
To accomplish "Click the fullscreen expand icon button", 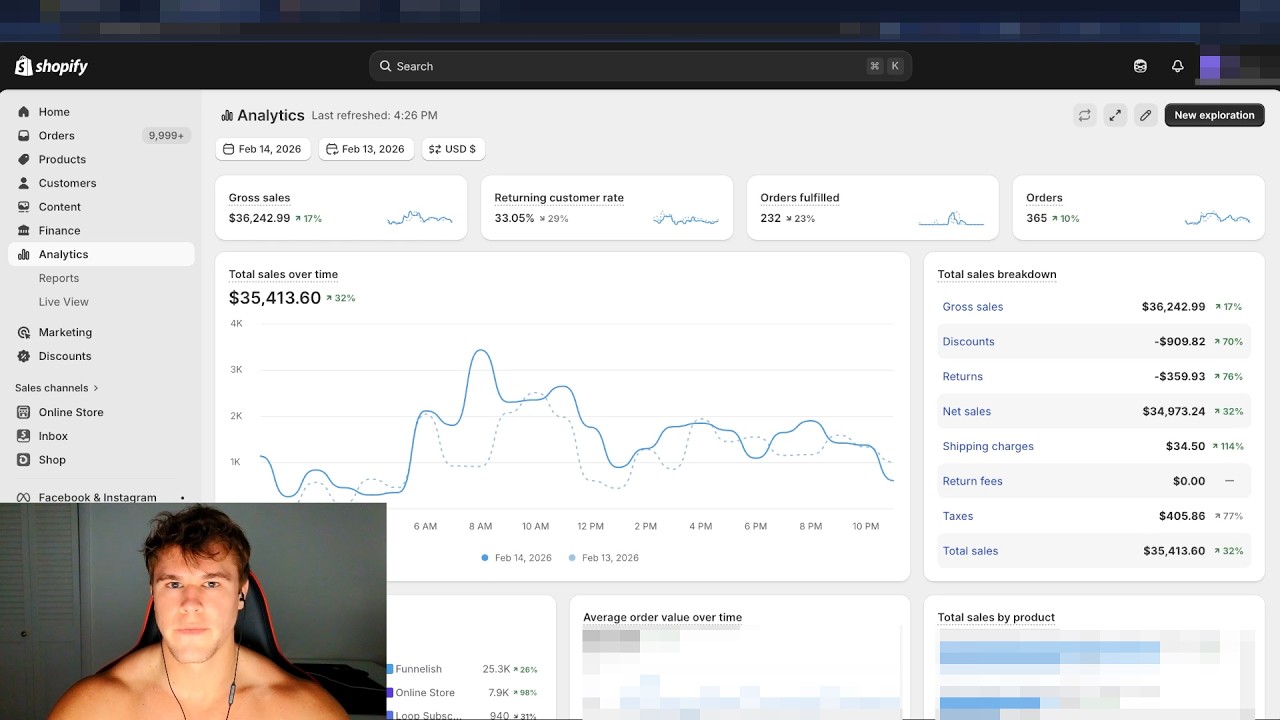I will coord(1115,115).
